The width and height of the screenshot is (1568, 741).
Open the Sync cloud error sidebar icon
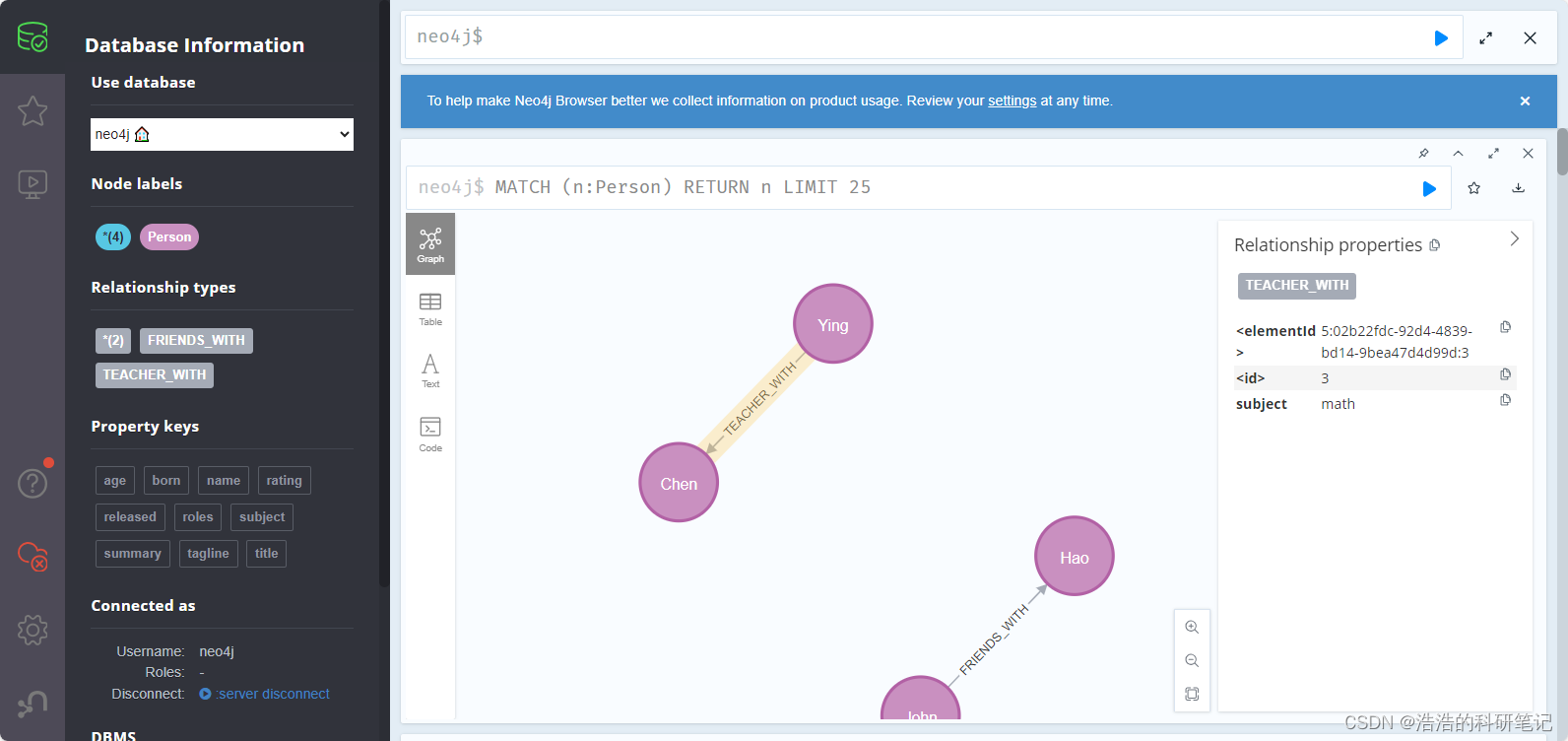(33, 557)
